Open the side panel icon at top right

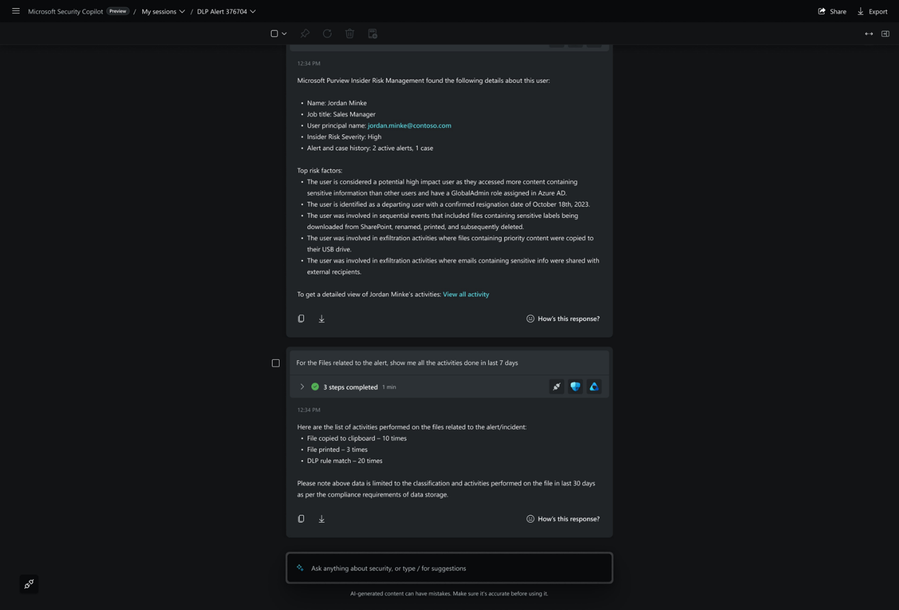pos(885,34)
